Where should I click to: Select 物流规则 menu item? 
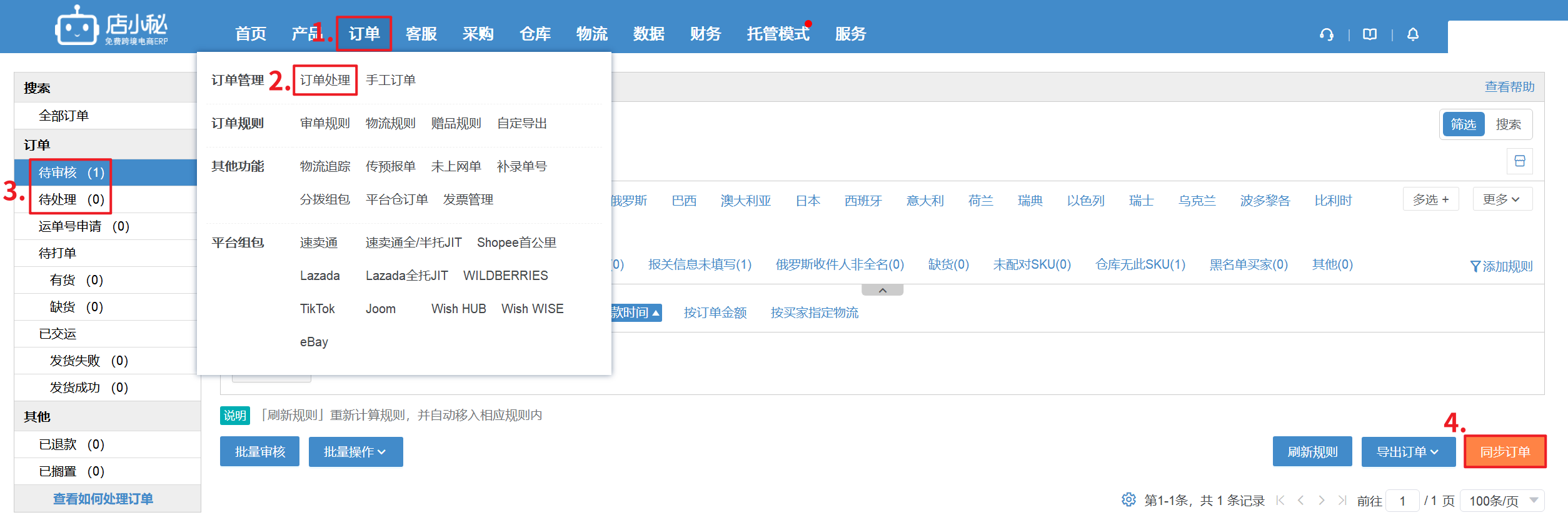(390, 123)
